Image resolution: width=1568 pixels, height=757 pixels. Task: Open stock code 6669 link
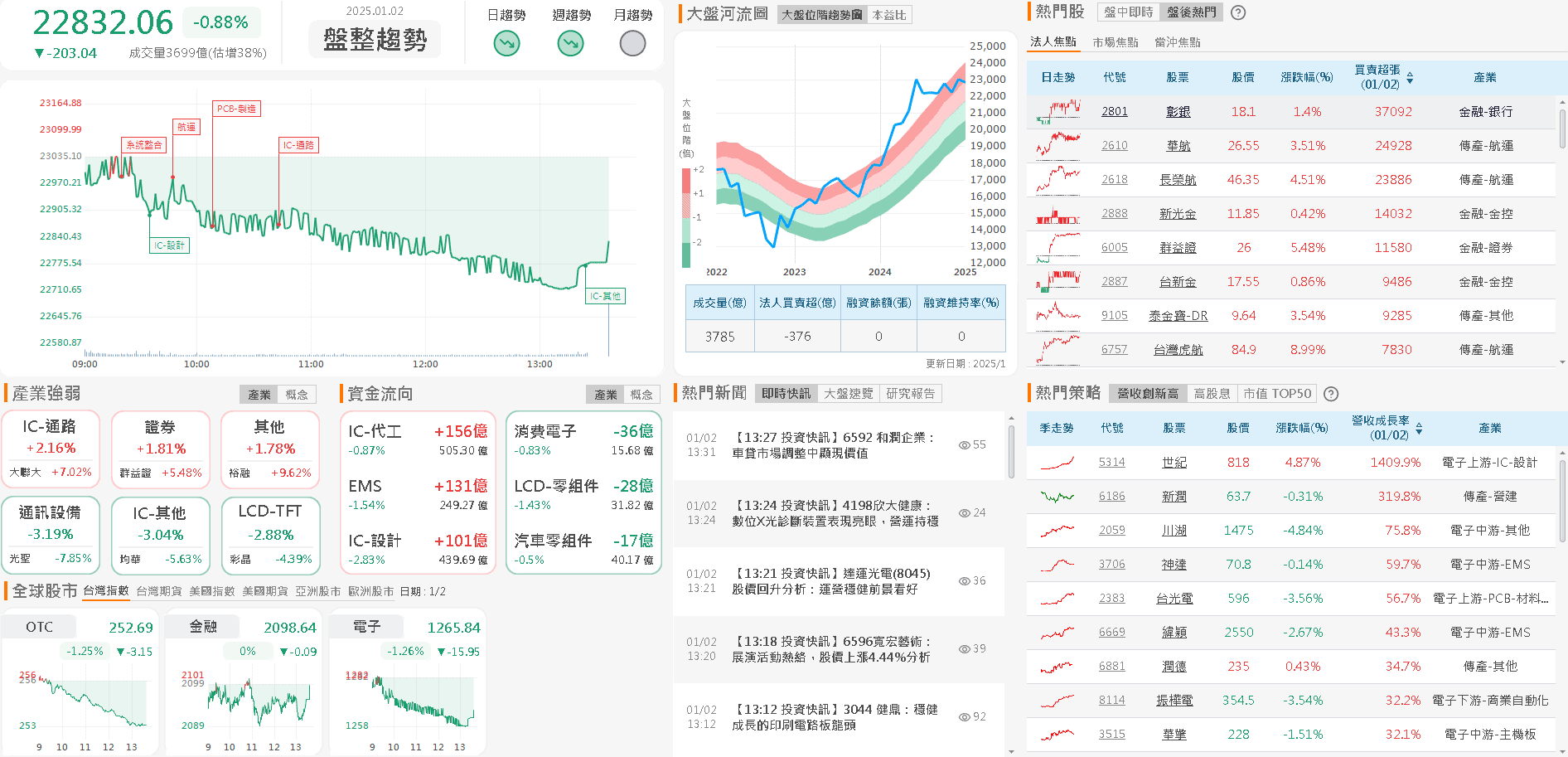click(1111, 633)
